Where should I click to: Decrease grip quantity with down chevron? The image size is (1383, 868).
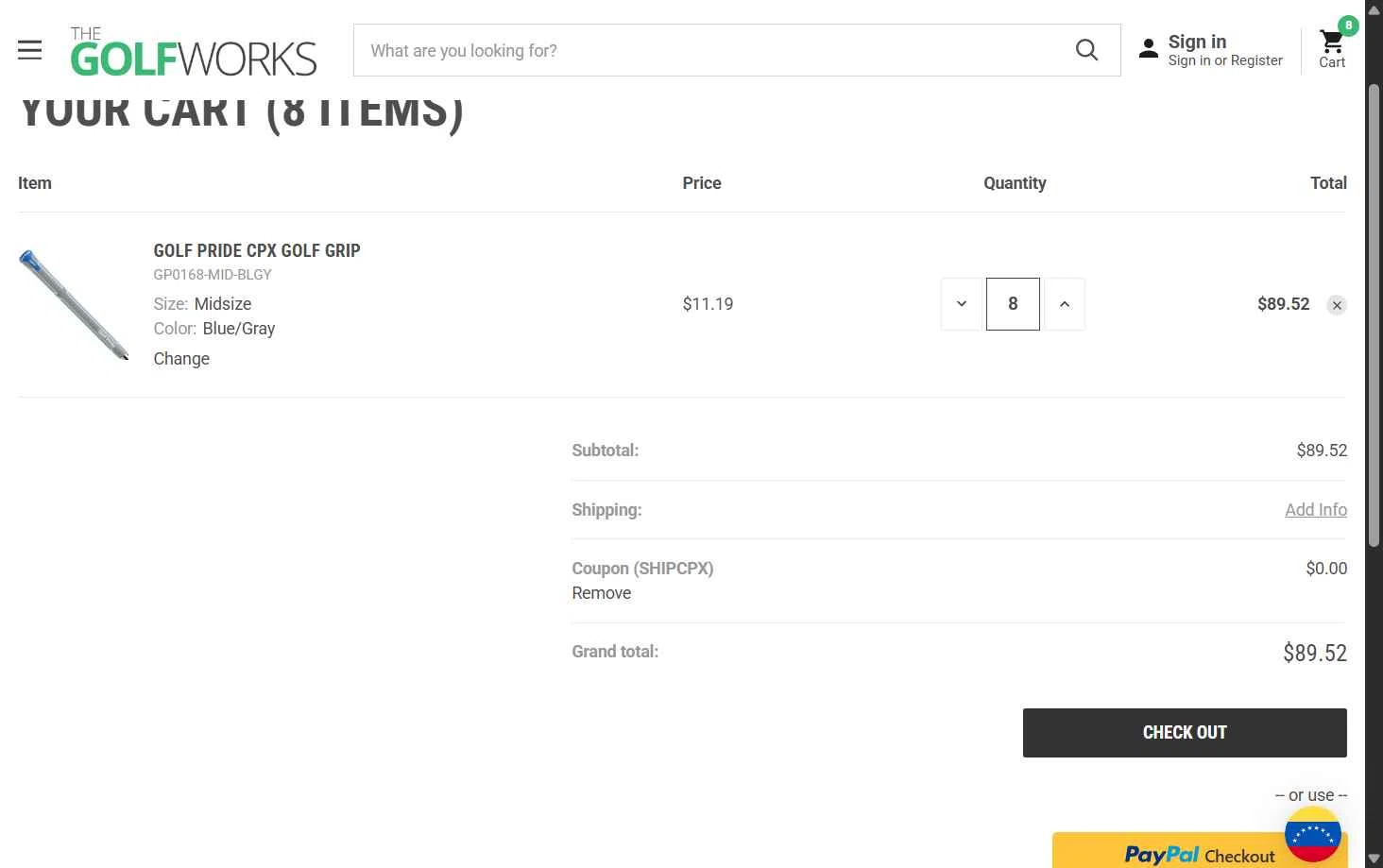click(x=962, y=304)
